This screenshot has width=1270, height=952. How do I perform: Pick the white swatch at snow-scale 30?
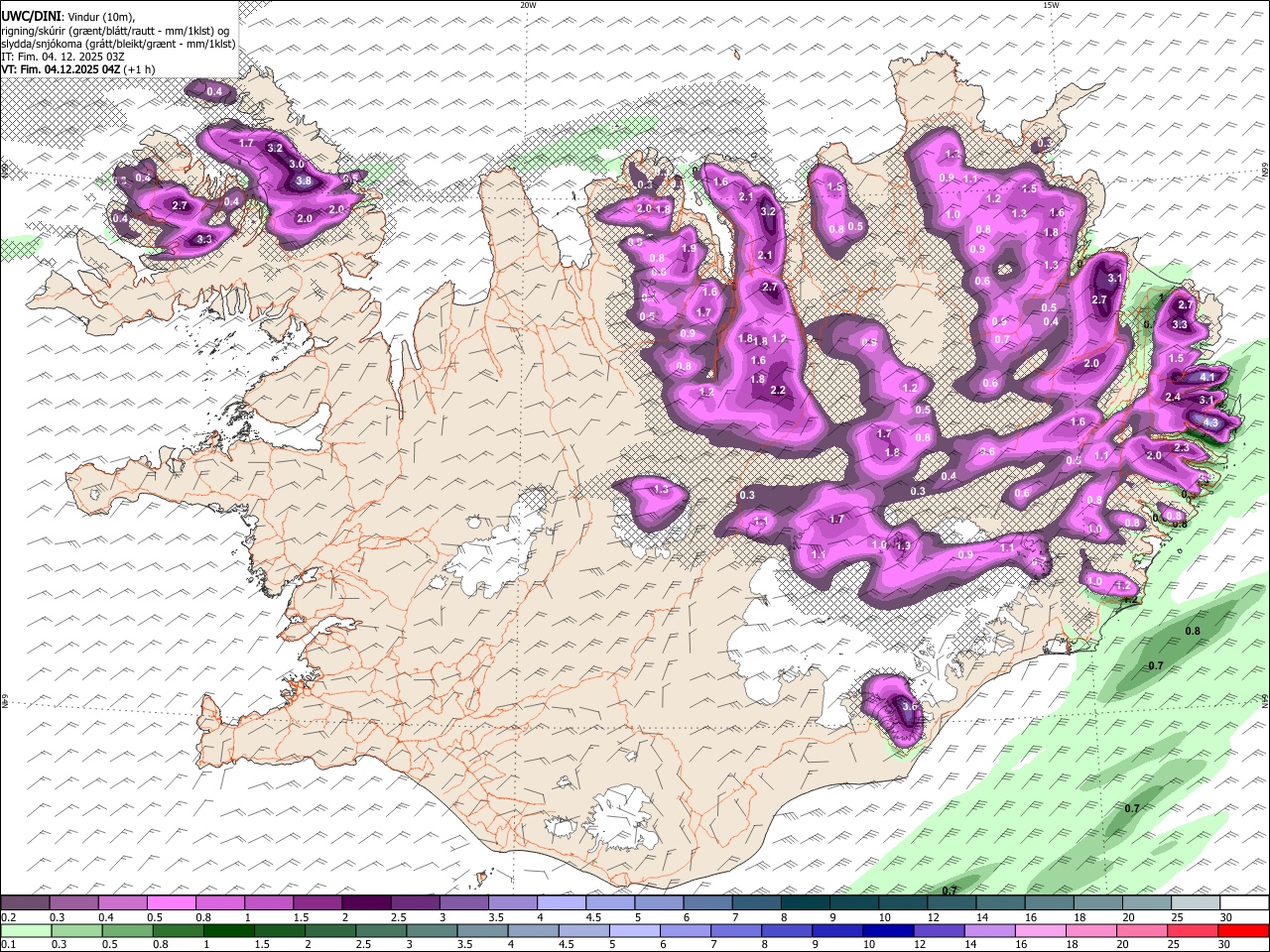(x=1243, y=903)
